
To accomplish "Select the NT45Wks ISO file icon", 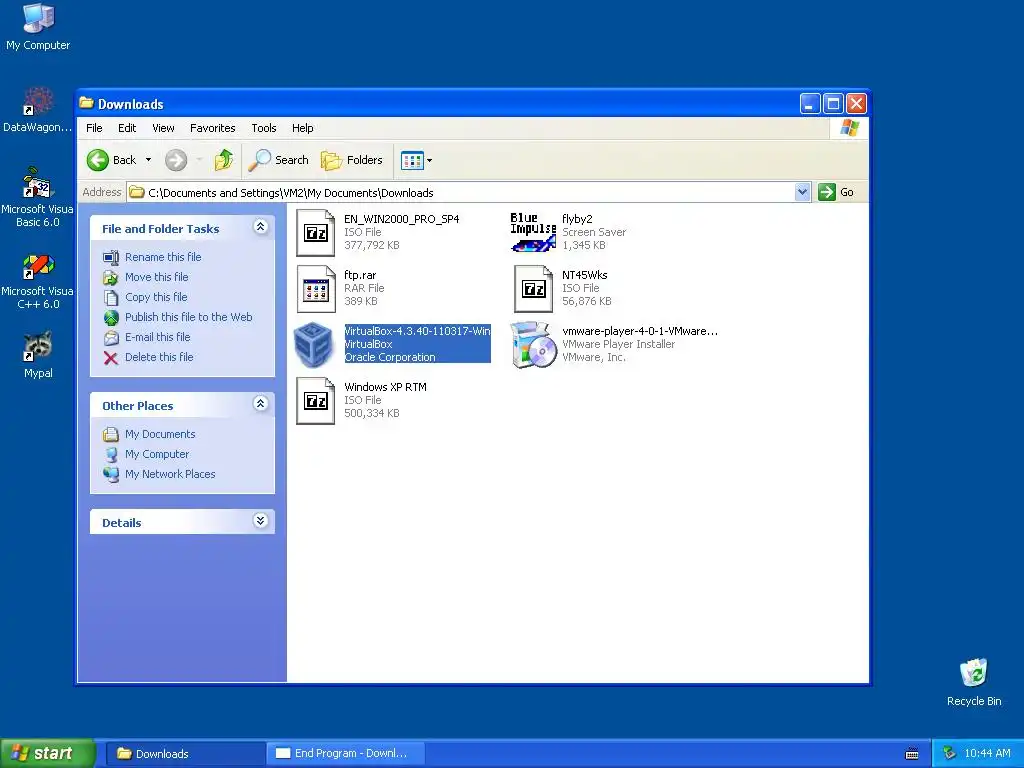I will tap(533, 289).
